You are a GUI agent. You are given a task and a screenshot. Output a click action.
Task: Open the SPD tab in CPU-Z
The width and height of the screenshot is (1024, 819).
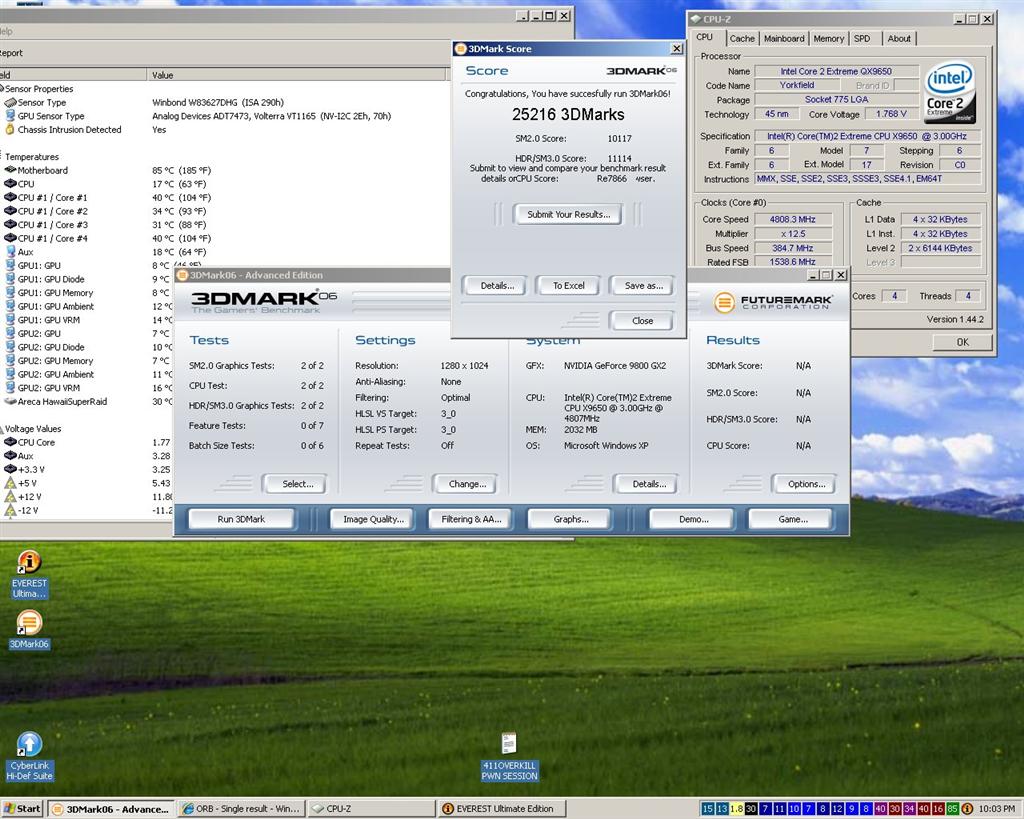(x=862, y=39)
